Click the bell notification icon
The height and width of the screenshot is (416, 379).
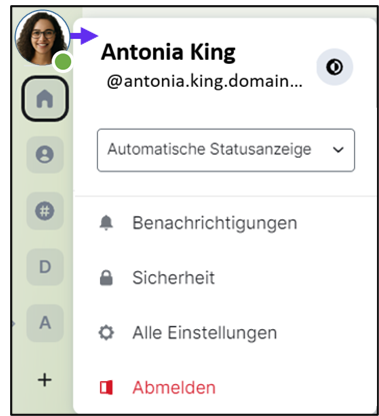(x=106, y=223)
